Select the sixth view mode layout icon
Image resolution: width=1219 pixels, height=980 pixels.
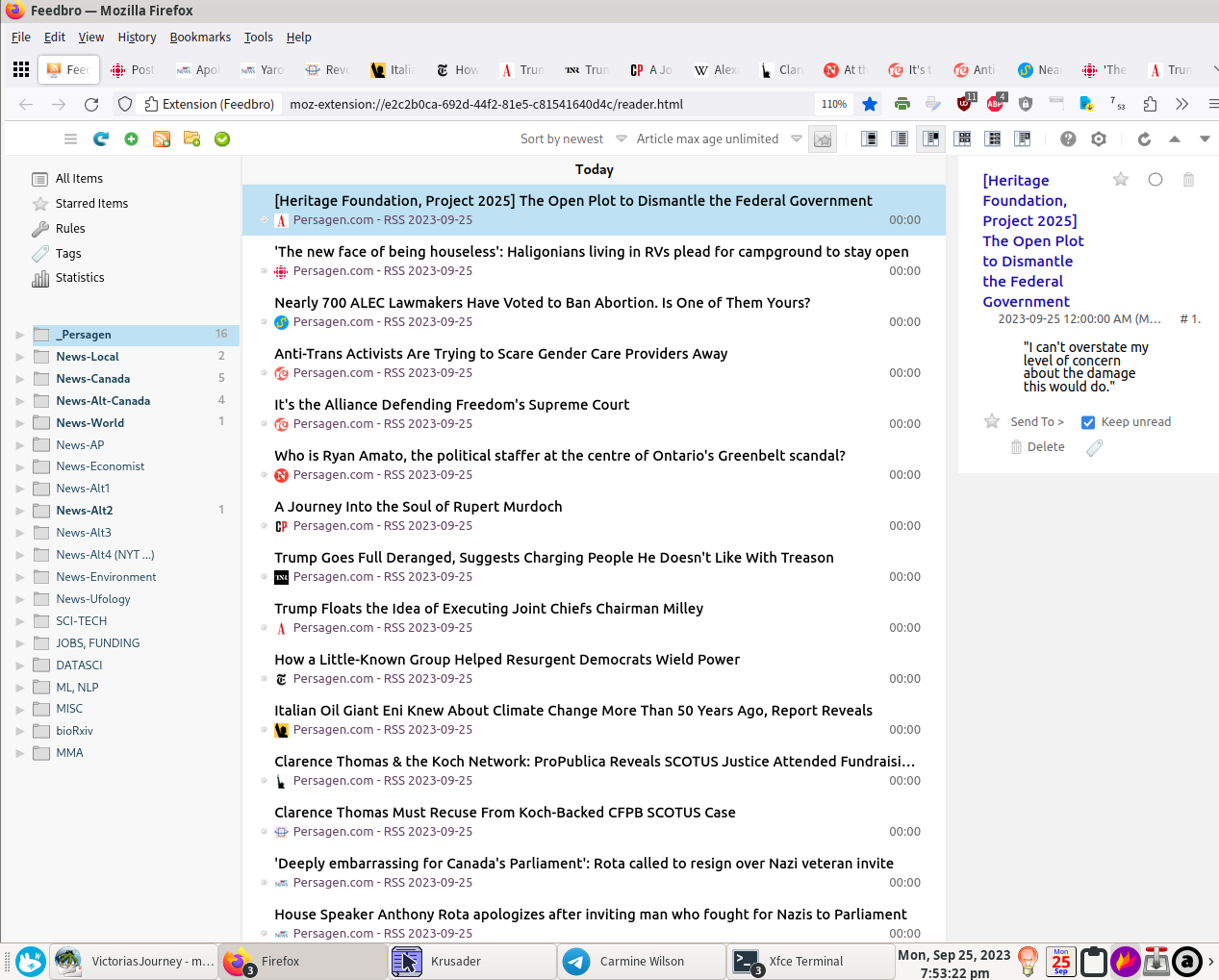[1023, 139]
